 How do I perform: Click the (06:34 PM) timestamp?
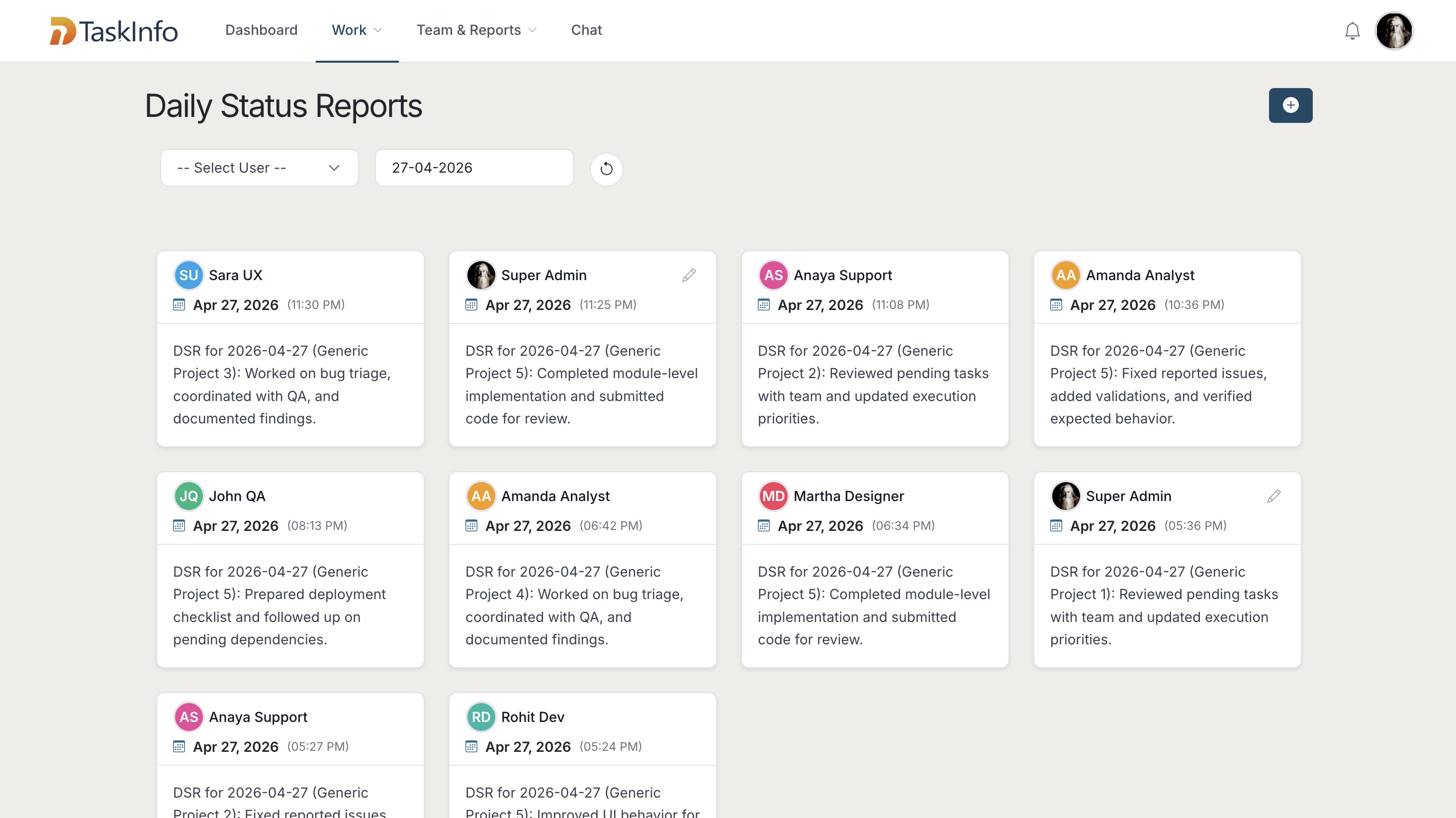903,525
